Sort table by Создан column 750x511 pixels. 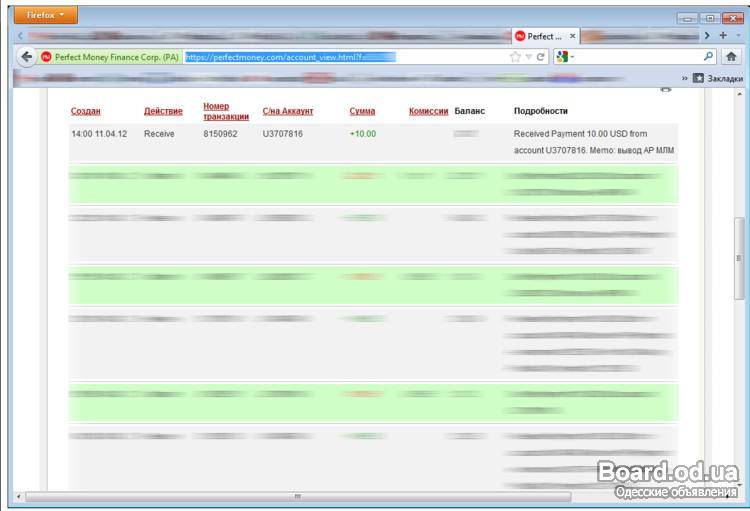coord(86,111)
